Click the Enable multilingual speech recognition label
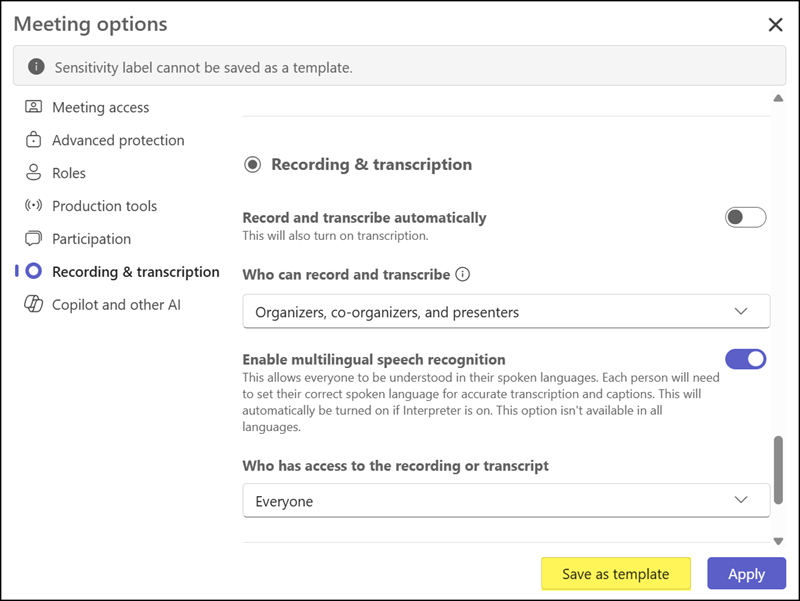 [x=374, y=359]
